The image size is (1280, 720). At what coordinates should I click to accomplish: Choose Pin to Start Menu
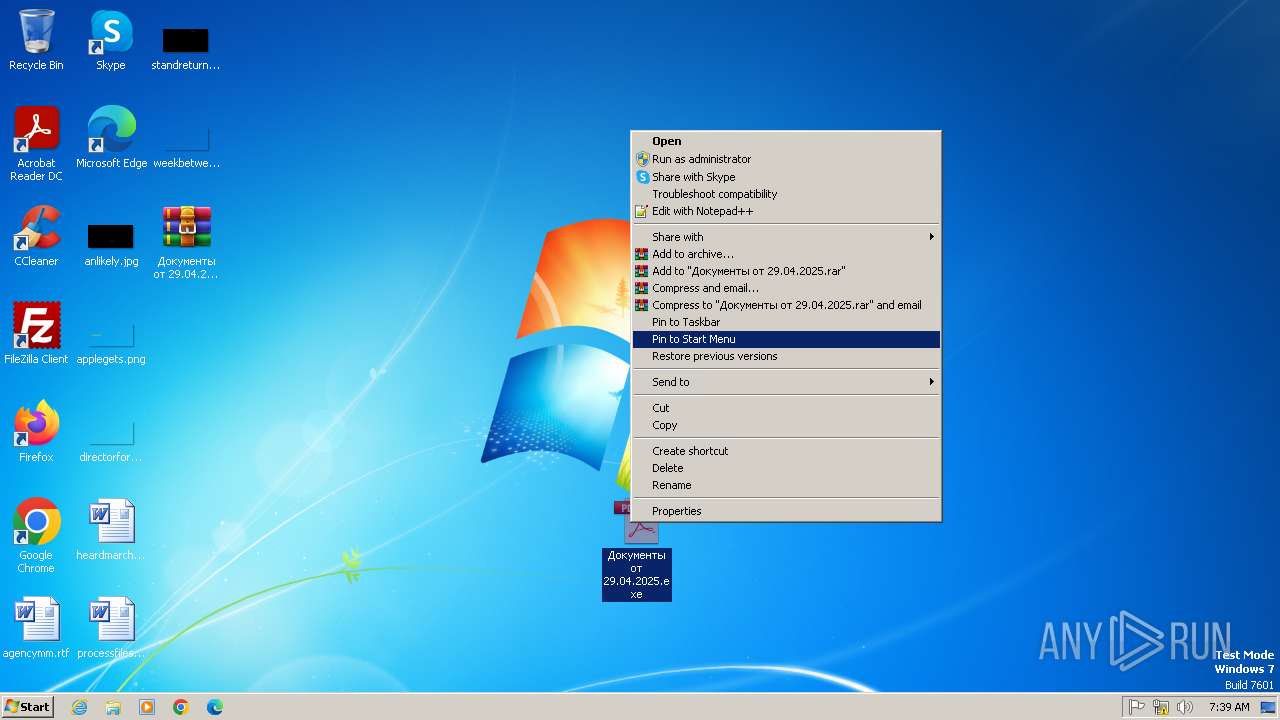coord(786,339)
